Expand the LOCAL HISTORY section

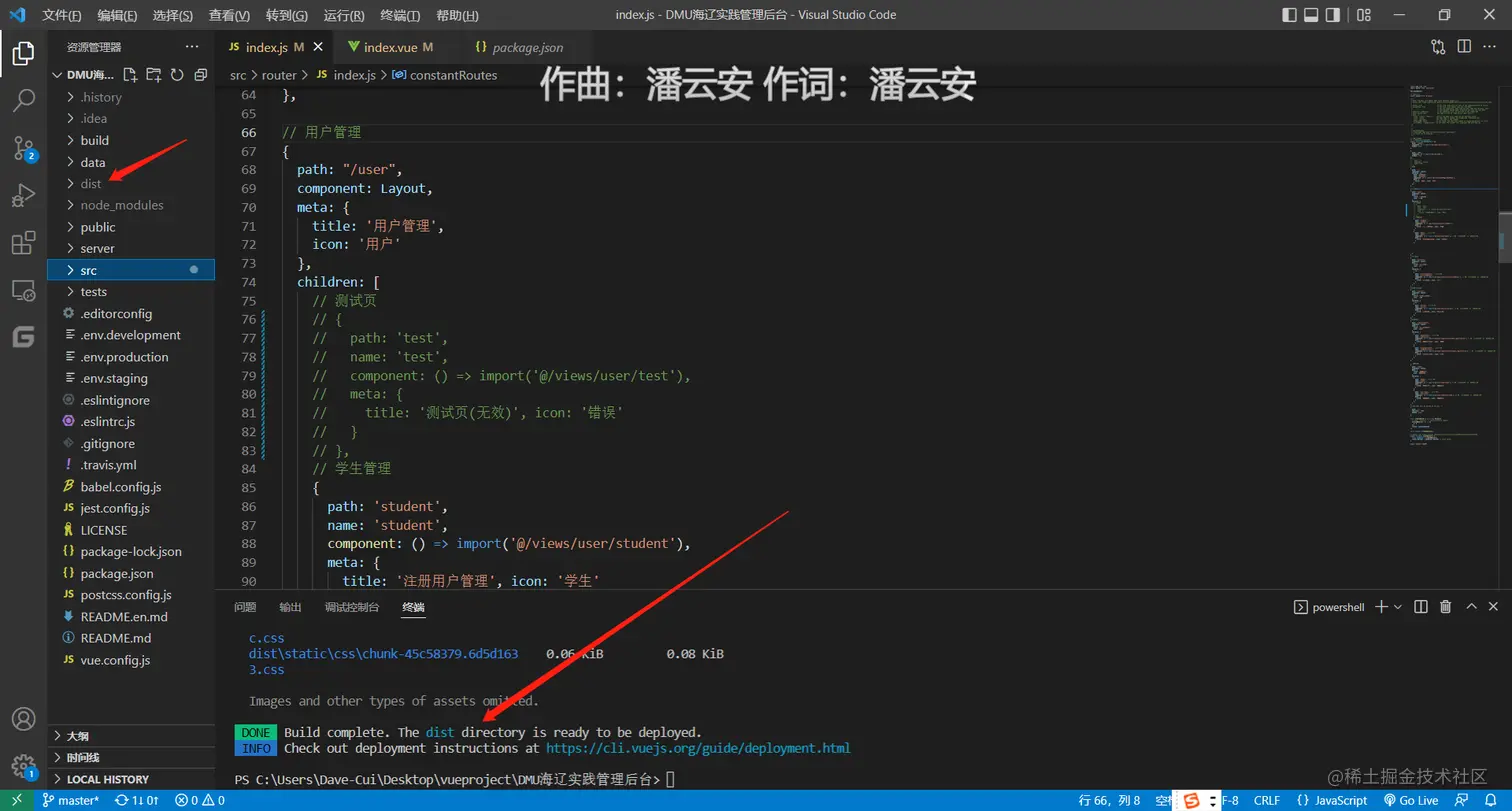[x=131, y=779]
